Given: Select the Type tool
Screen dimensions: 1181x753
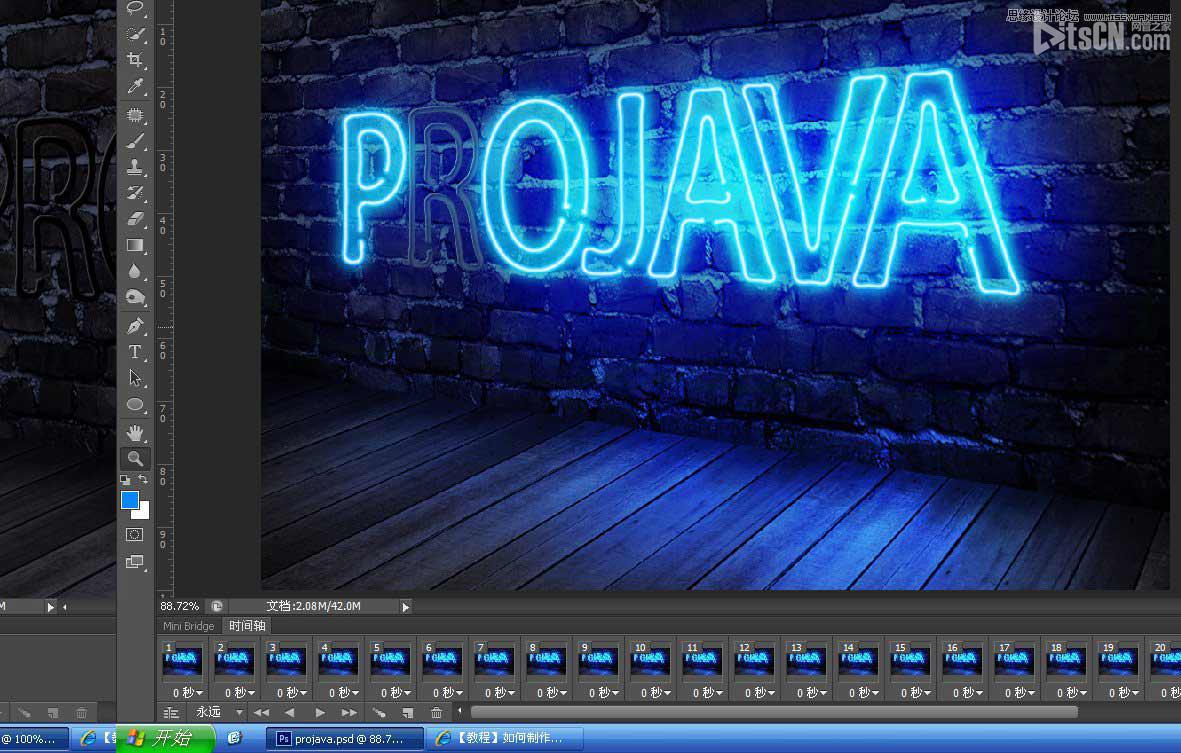Looking at the screenshot, I should coord(133,352).
